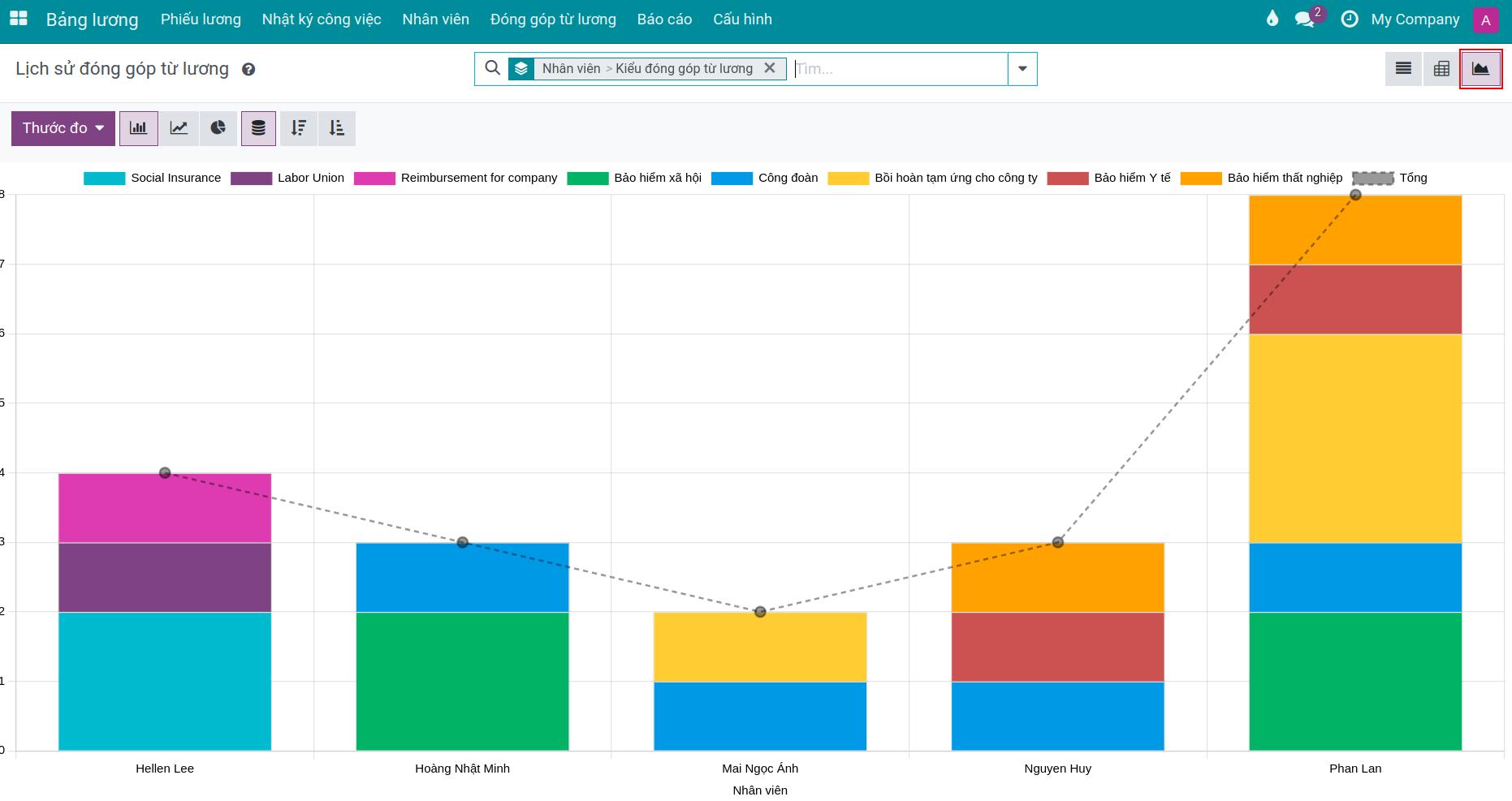
Task: Remove the group-by filter facet
Action: pyautogui.click(x=770, y=68)
